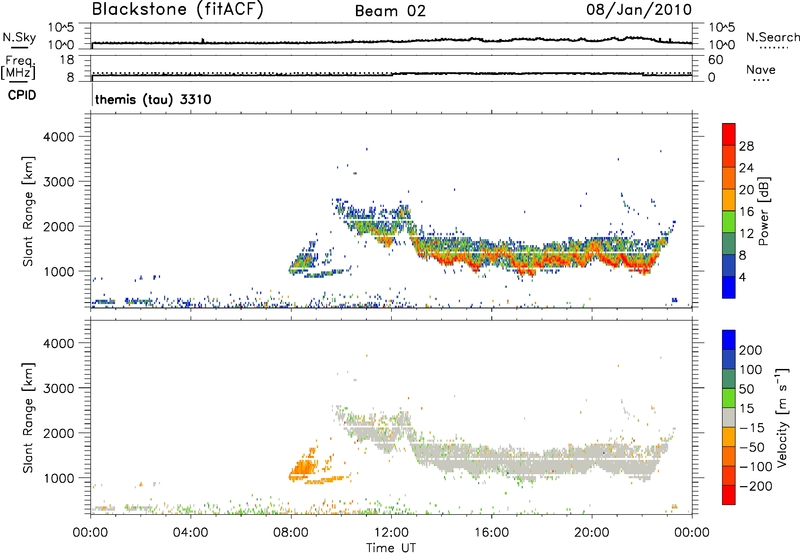Click the frequency axis label '18'
Screen dimensions: 800x554
pos(67,60)
